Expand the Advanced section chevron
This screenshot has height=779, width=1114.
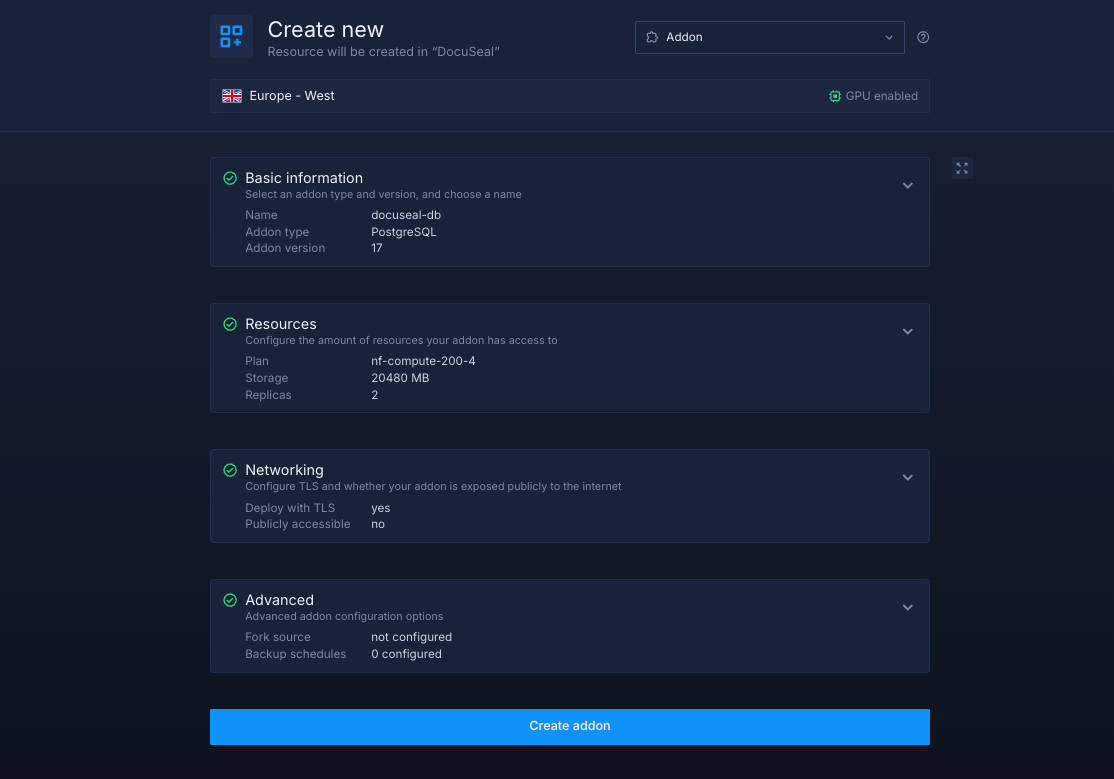click(908, 607)
